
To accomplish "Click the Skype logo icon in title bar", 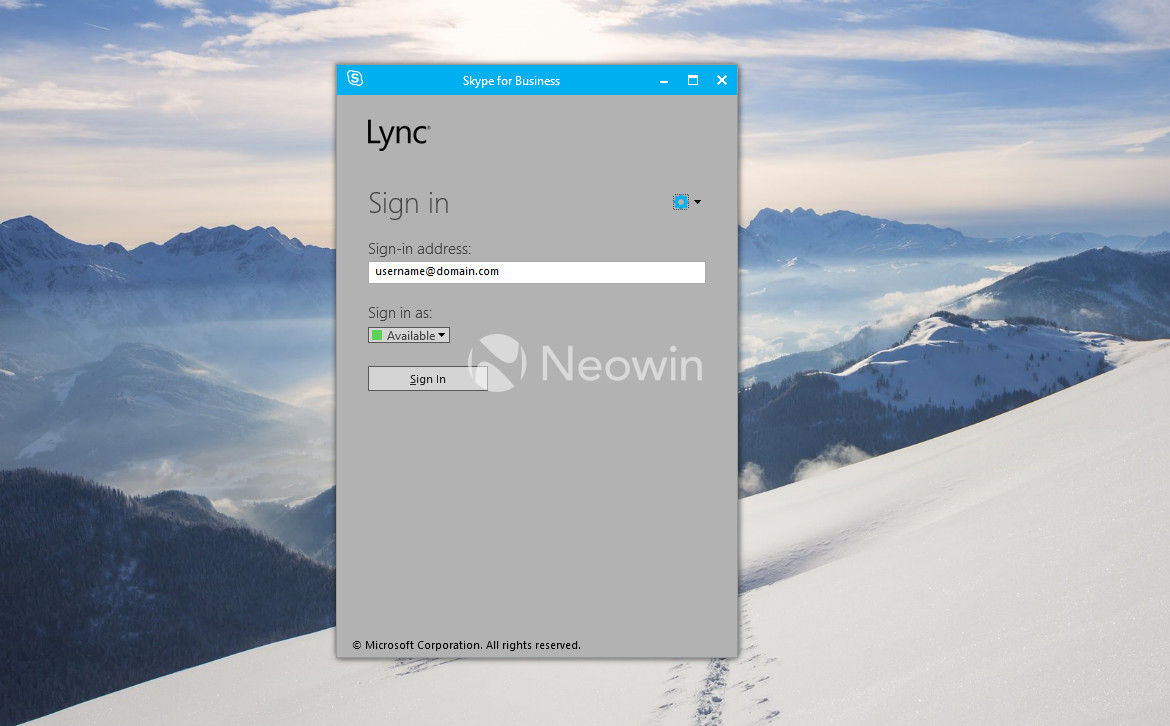I will click(x=355, y=78).
